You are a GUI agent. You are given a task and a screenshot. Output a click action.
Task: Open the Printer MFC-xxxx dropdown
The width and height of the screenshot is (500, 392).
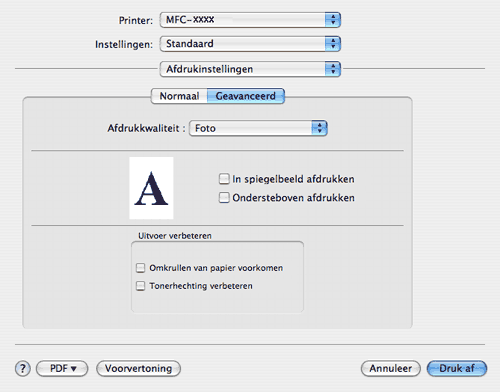[250, 20]
